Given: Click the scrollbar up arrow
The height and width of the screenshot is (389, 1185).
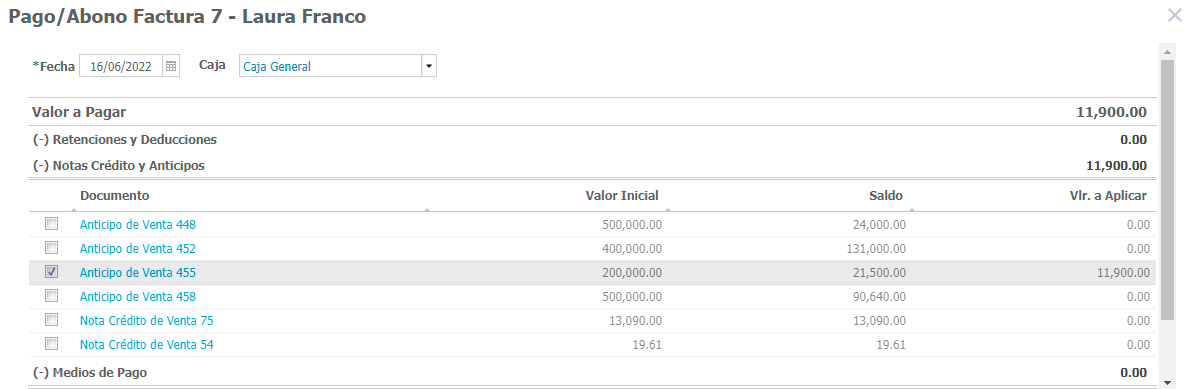Looking at the screenshot, I should [1166, 50].
